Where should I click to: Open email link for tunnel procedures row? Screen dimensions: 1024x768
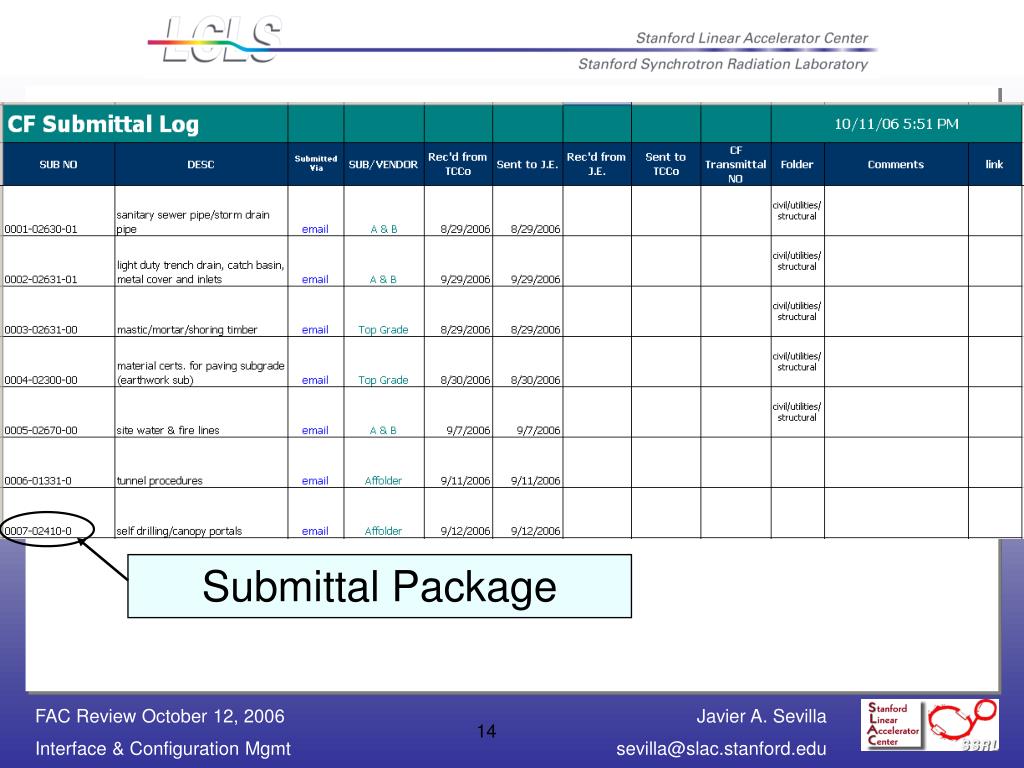tap(315, 481)
